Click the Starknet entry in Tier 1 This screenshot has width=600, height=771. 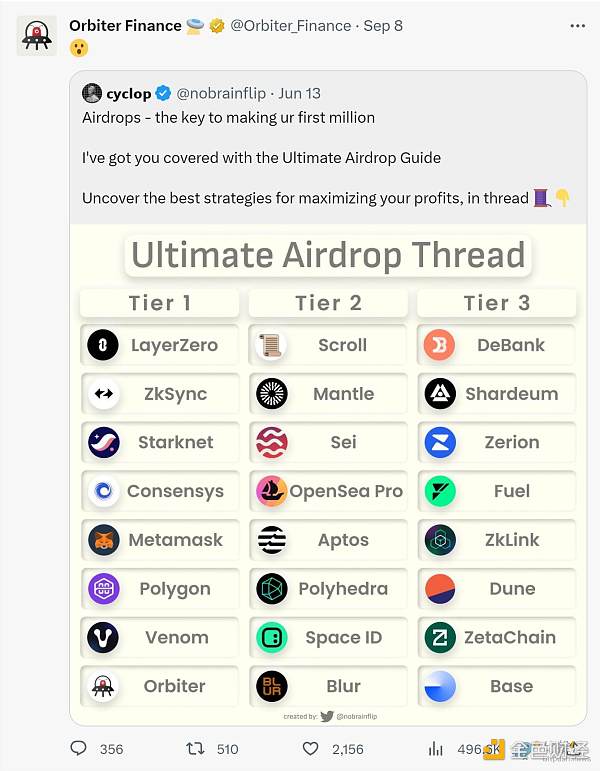pyautogui.click(x=159, y=442)
